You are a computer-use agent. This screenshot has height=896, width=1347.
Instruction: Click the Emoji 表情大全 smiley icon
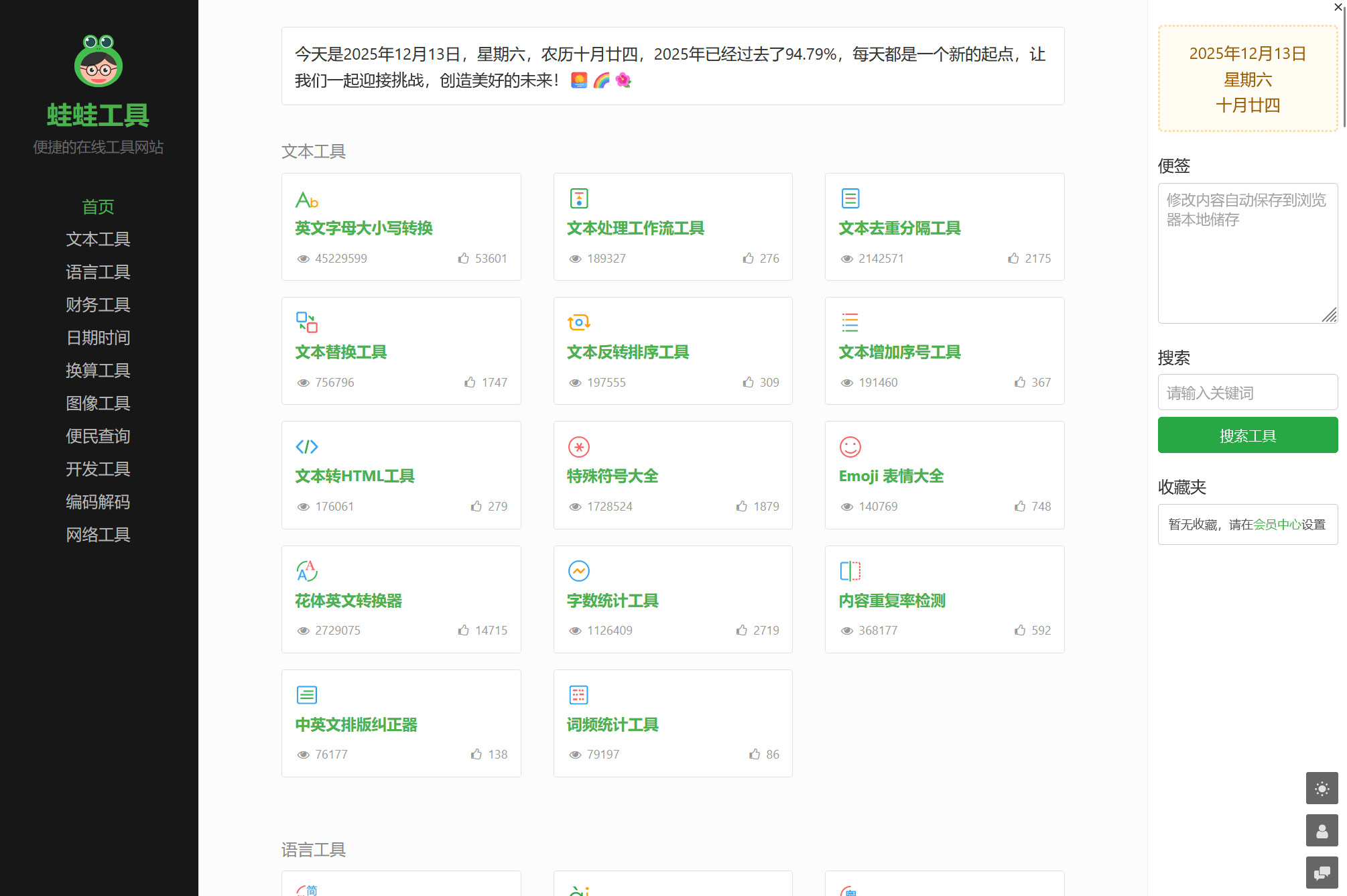pyautogui.click(x=850, y=446)
